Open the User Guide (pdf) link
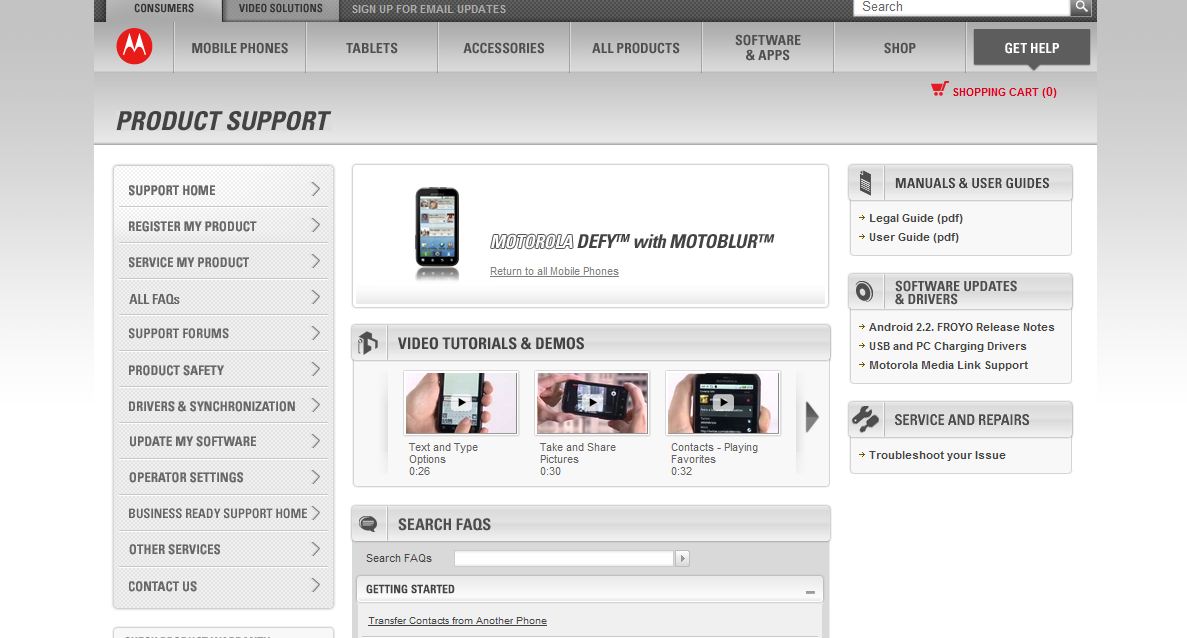Viewport: 1187px width, 638px height. pos(914,237)
